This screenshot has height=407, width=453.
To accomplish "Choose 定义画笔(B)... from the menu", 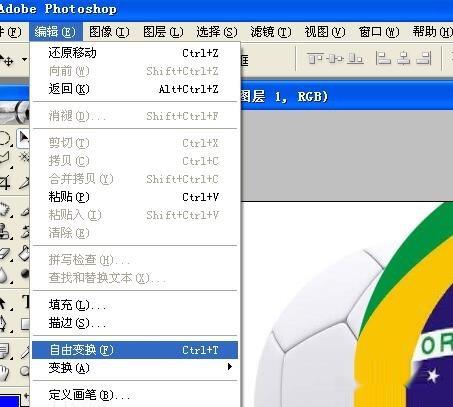I will click(135, 395).
